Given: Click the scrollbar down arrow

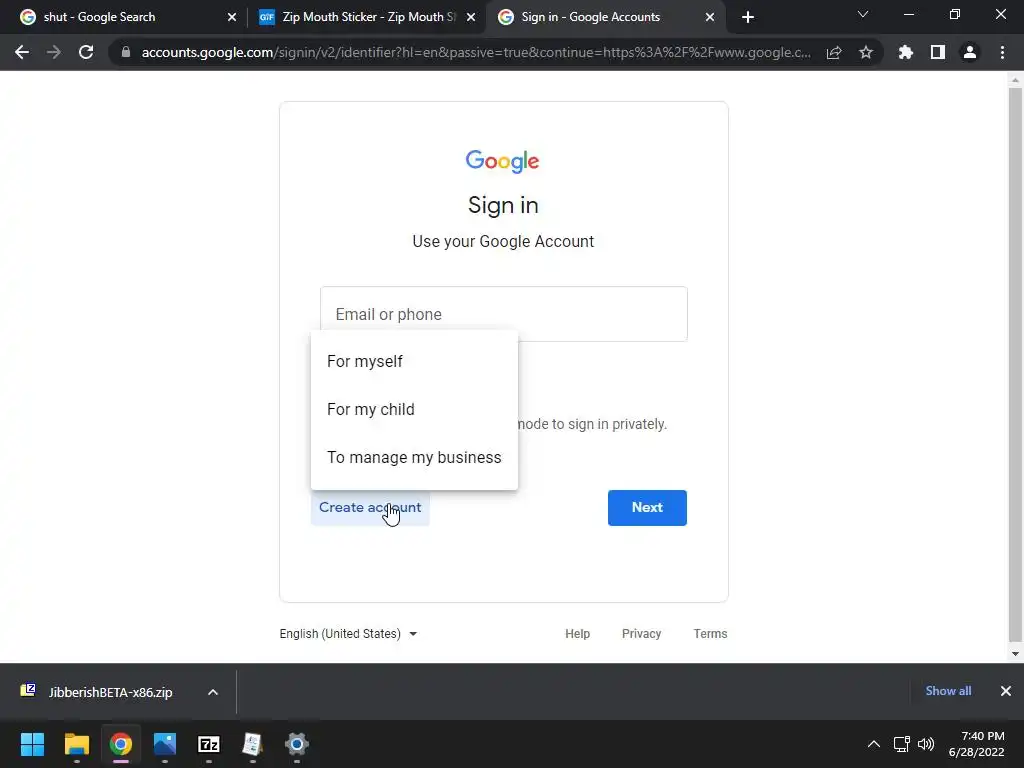Looking at the screenshot, I should point(1015,654).
